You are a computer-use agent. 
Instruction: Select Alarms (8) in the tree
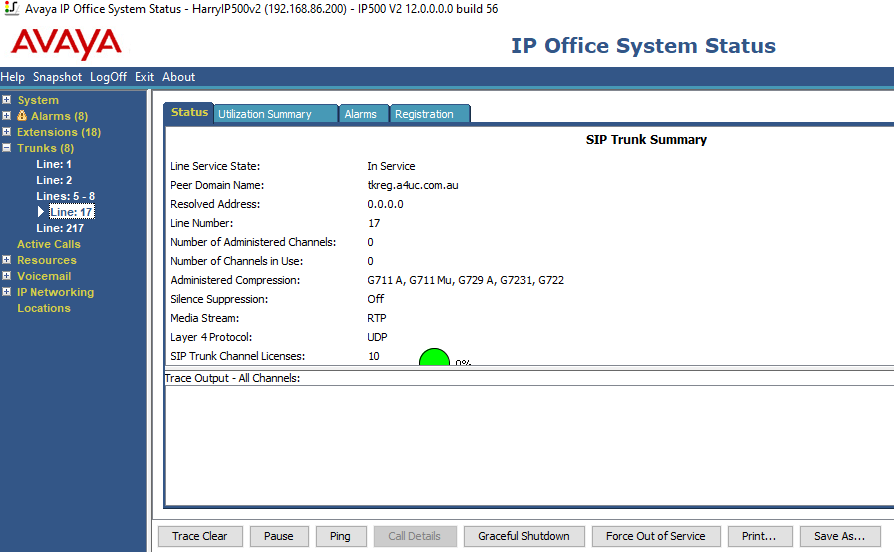click(59, 116)
